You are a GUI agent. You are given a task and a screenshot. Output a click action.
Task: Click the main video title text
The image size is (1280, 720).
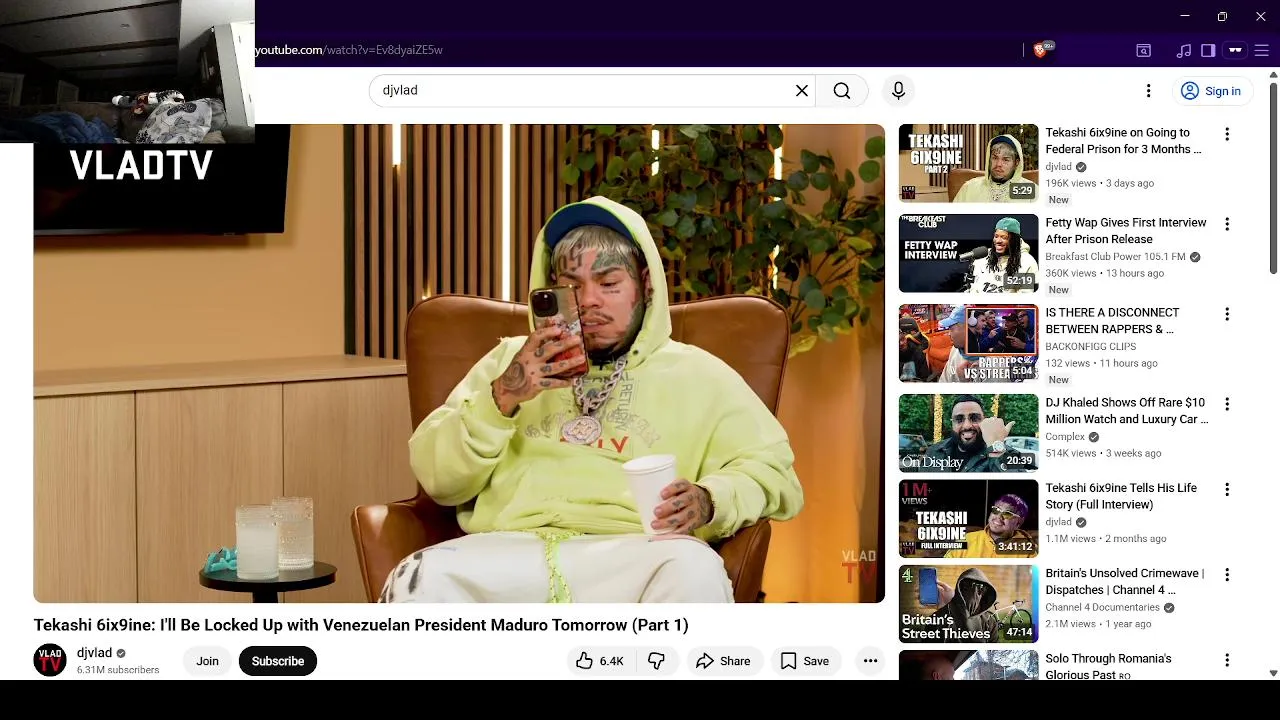pyautogui.click(x=361, y=625)
